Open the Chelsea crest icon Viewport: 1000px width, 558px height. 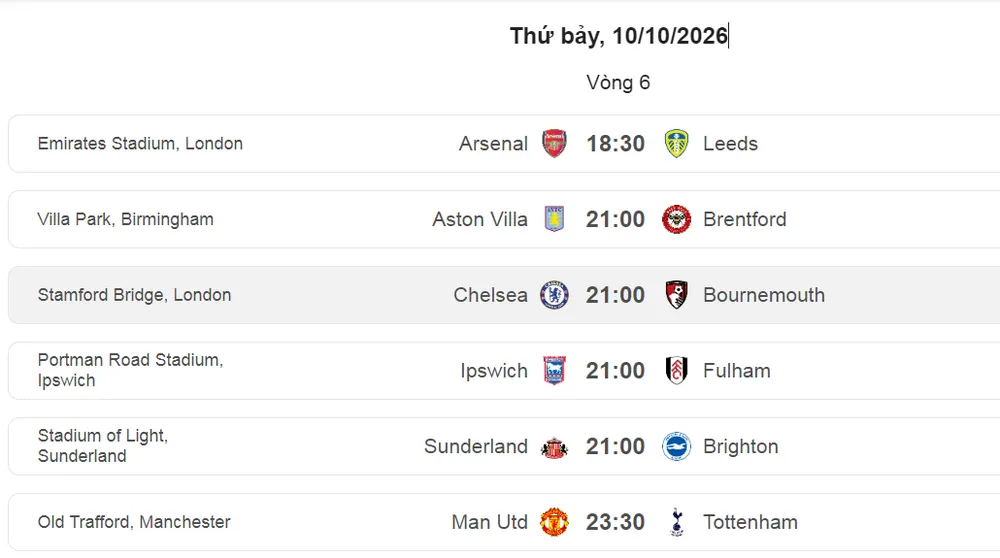click(554, 295)
